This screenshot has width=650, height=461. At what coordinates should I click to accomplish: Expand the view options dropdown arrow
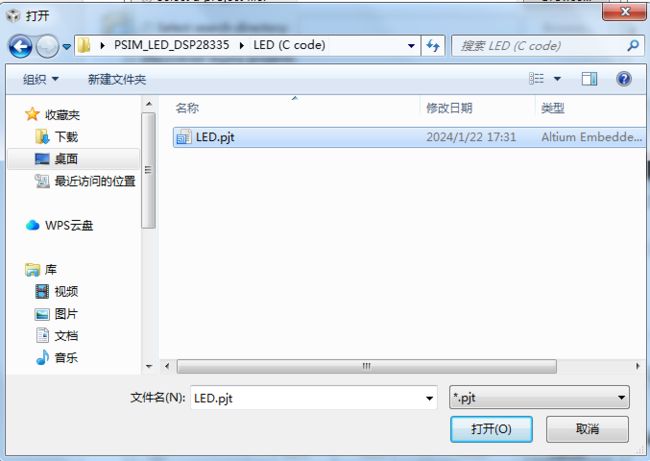coord(558,79)
